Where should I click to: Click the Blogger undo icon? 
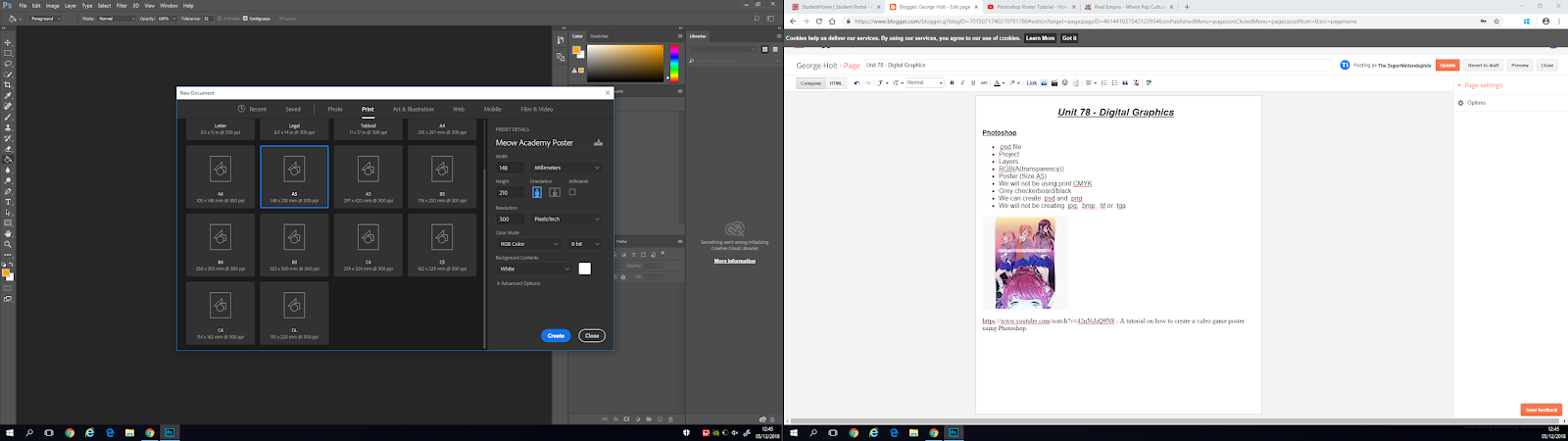pyautogui.click(x=857, y=83)
